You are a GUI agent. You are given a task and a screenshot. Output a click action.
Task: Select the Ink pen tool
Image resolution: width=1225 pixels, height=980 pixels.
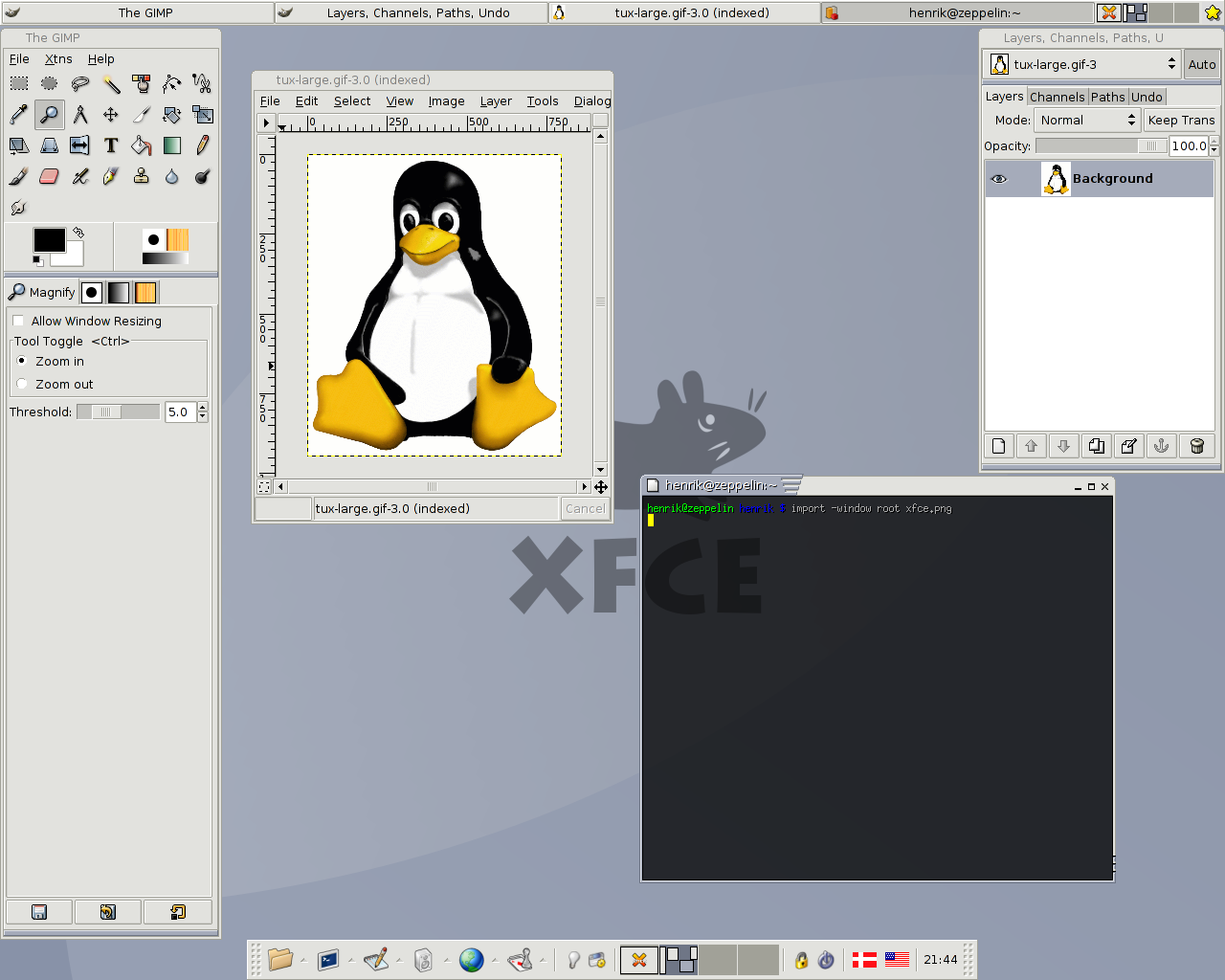pyautogui.click(x=111, y=176)
